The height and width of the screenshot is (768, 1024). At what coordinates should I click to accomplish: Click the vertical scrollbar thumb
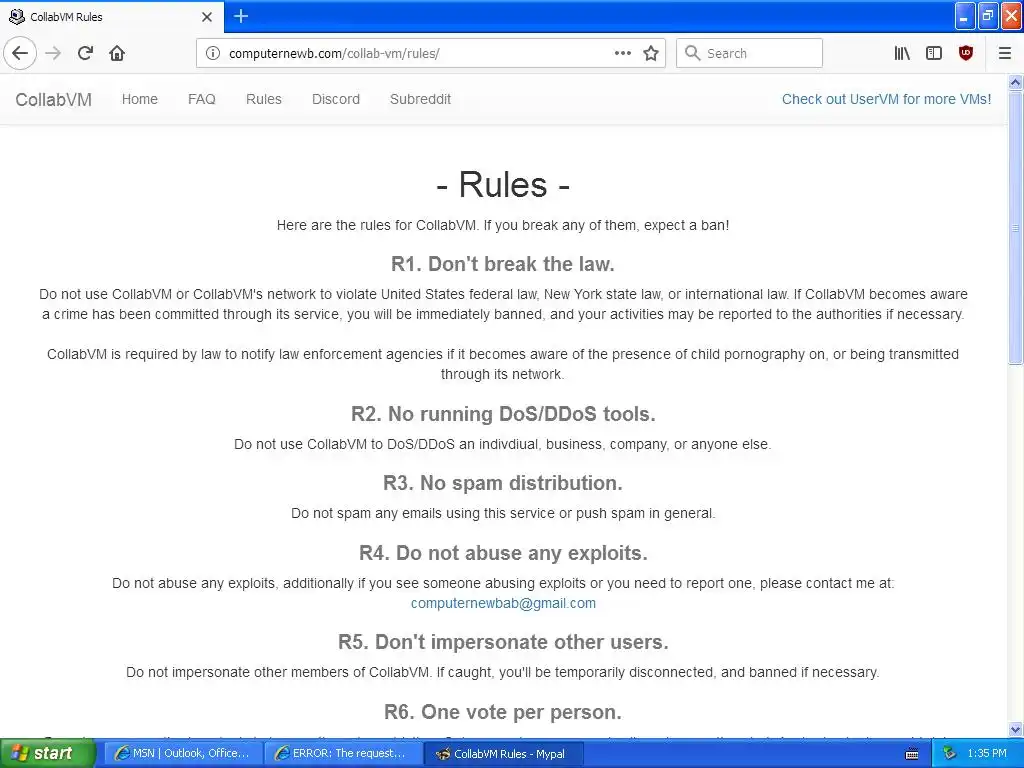point(1015,227)
